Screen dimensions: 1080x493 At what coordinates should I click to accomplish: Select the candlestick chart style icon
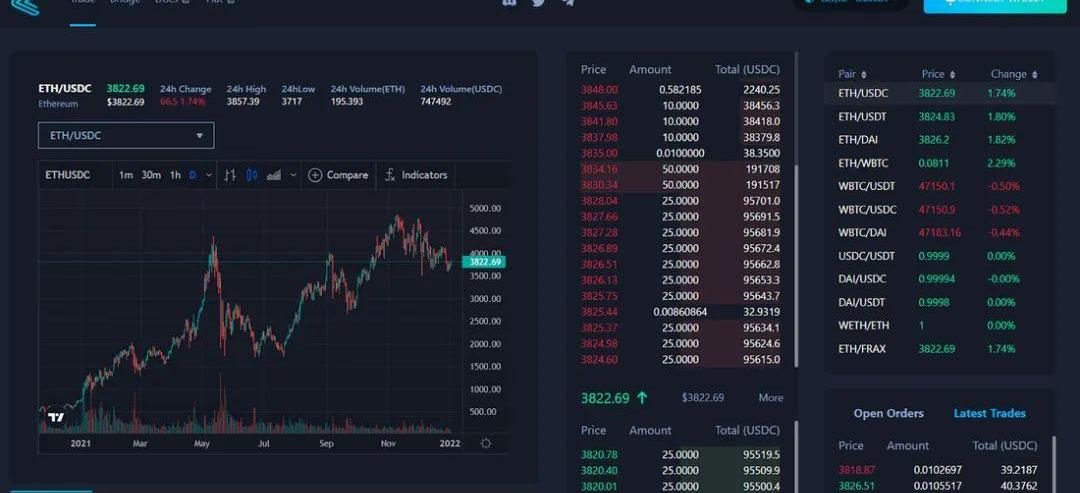pos(252,175)
